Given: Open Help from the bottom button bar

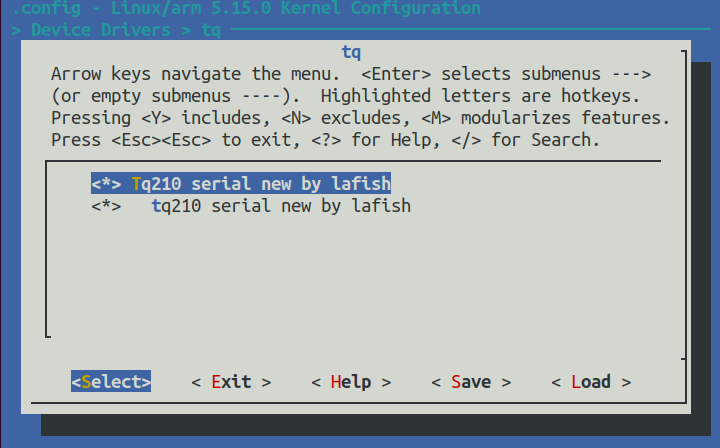Looking at the screenshot, I should [350, 382].
